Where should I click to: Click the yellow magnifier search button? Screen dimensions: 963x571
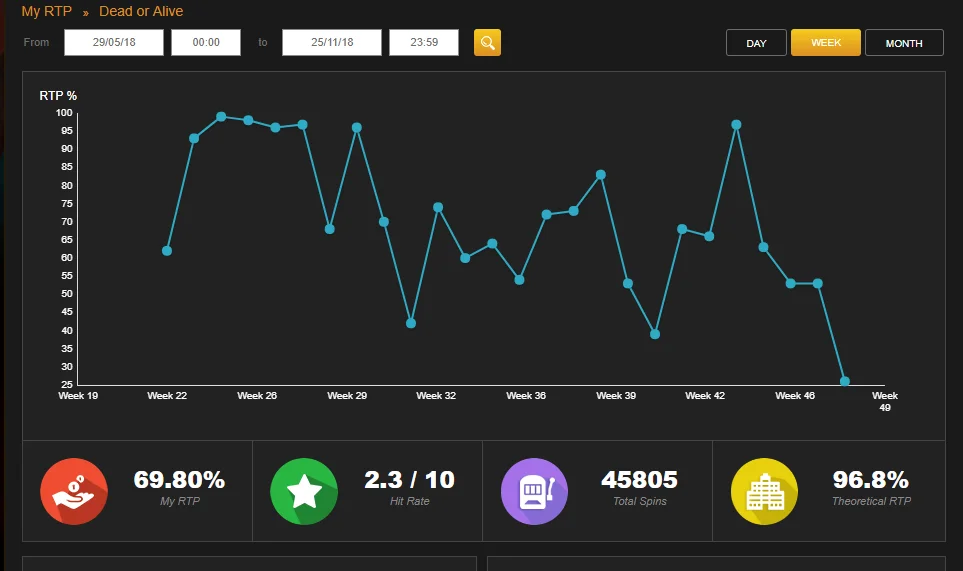click(487, 42)
